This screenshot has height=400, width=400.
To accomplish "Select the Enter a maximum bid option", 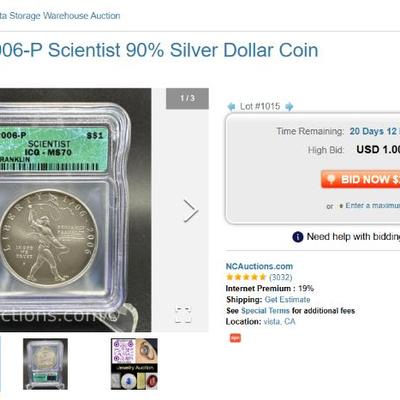I will tap(372, 205).
